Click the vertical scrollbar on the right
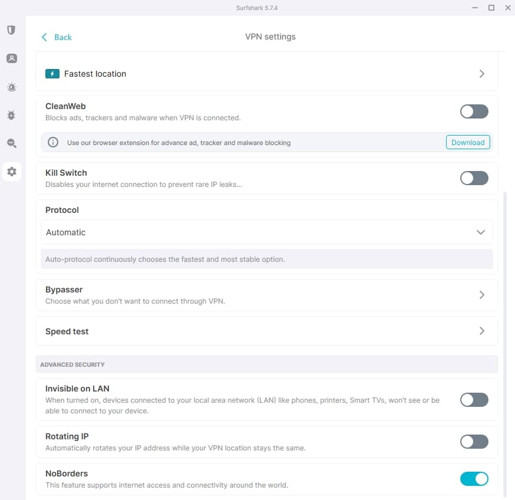The image size is (515, 500). [x=505, y=343]
